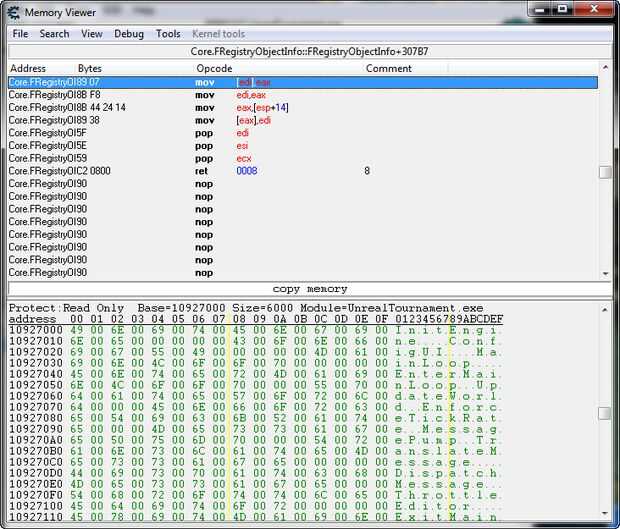The height and width of the screenshot is (529, 620).
Task: Click the Opcode column header
Action: 214,68
